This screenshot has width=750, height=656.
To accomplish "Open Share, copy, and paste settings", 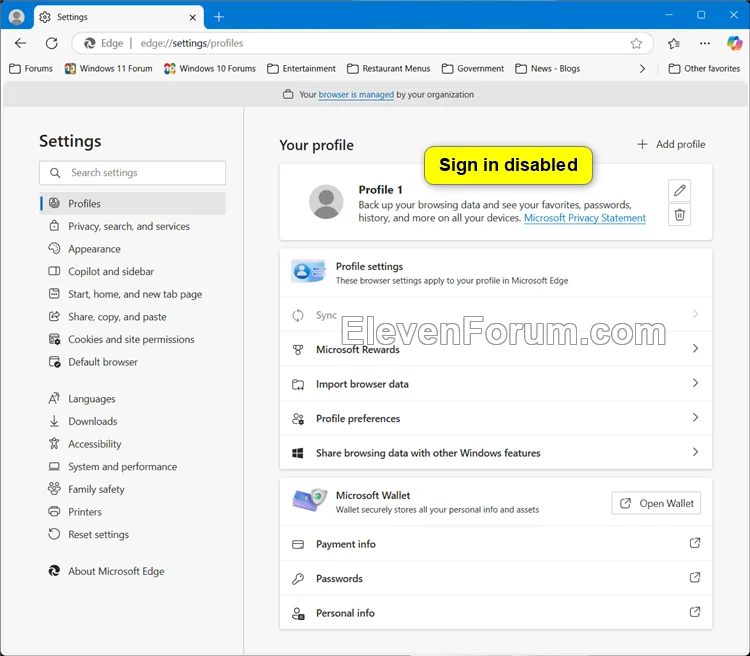I will click(133, 317).
